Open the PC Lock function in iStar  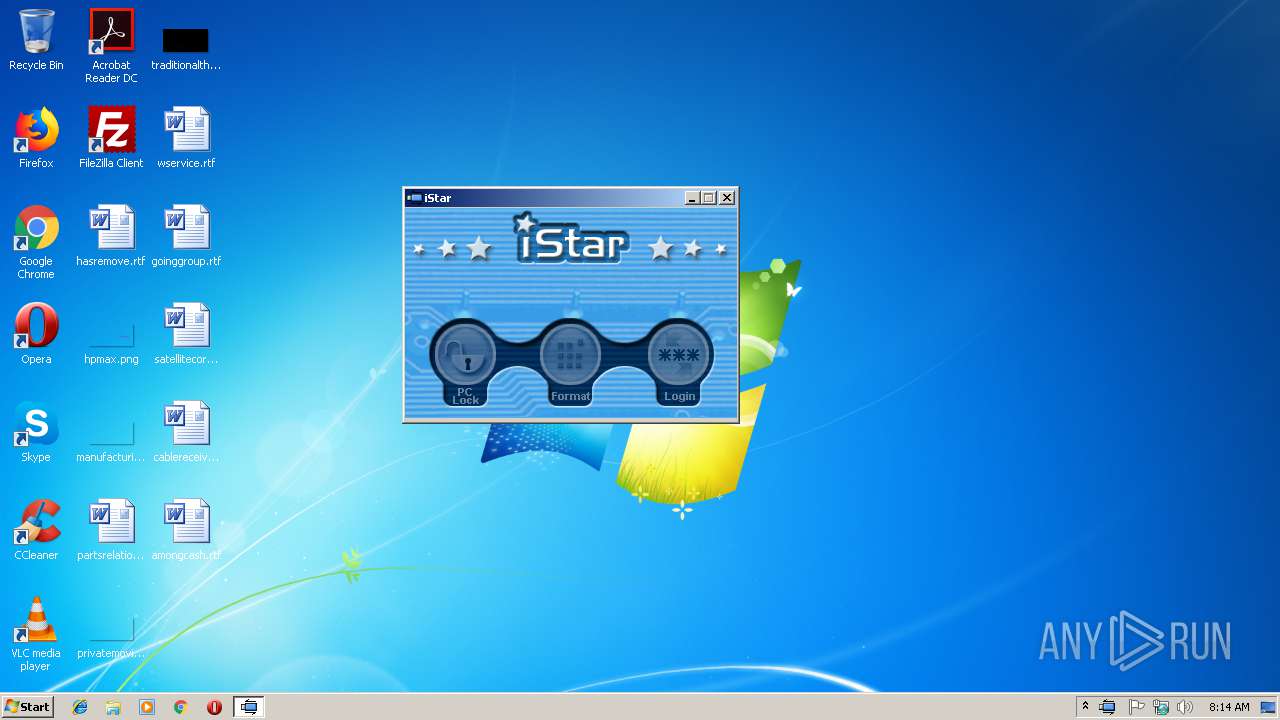465,362
